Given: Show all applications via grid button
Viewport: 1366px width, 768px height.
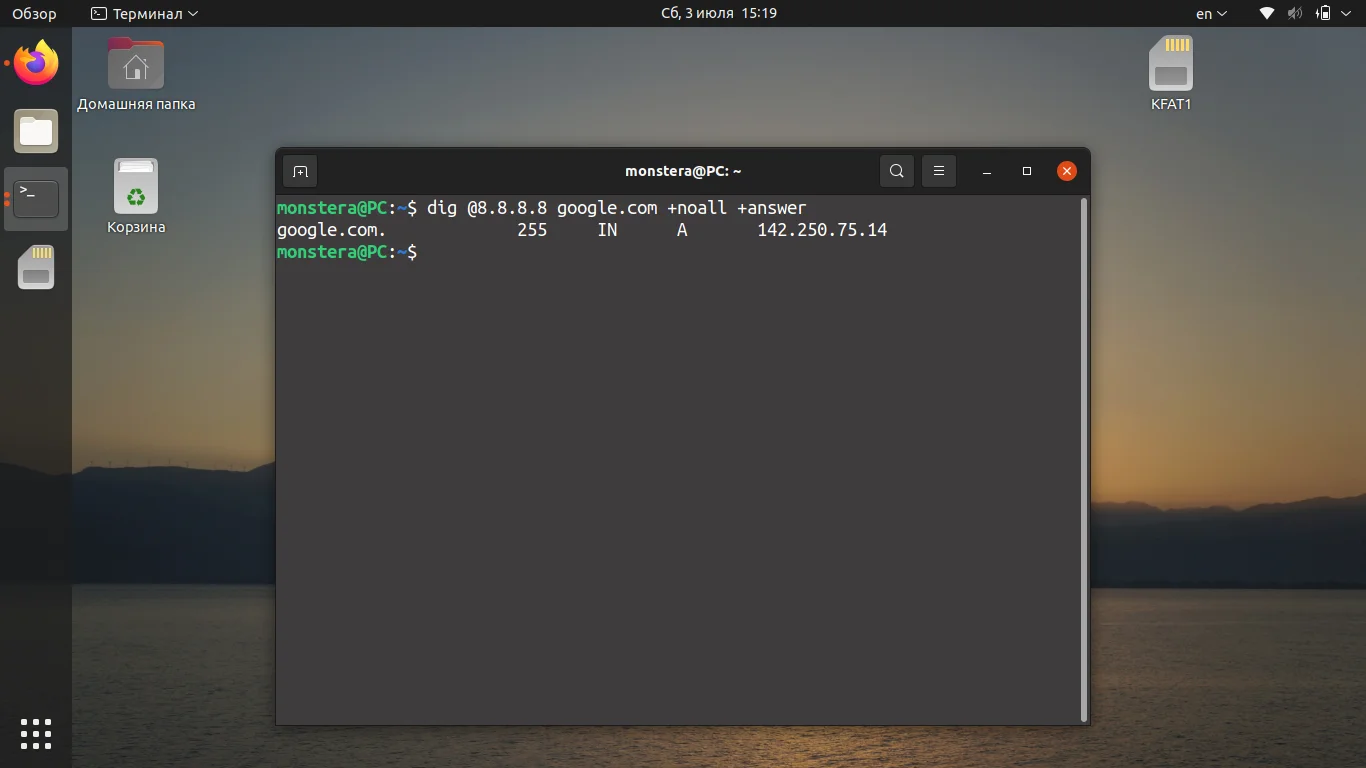Looking at the screenshot, I should point(36,733).
